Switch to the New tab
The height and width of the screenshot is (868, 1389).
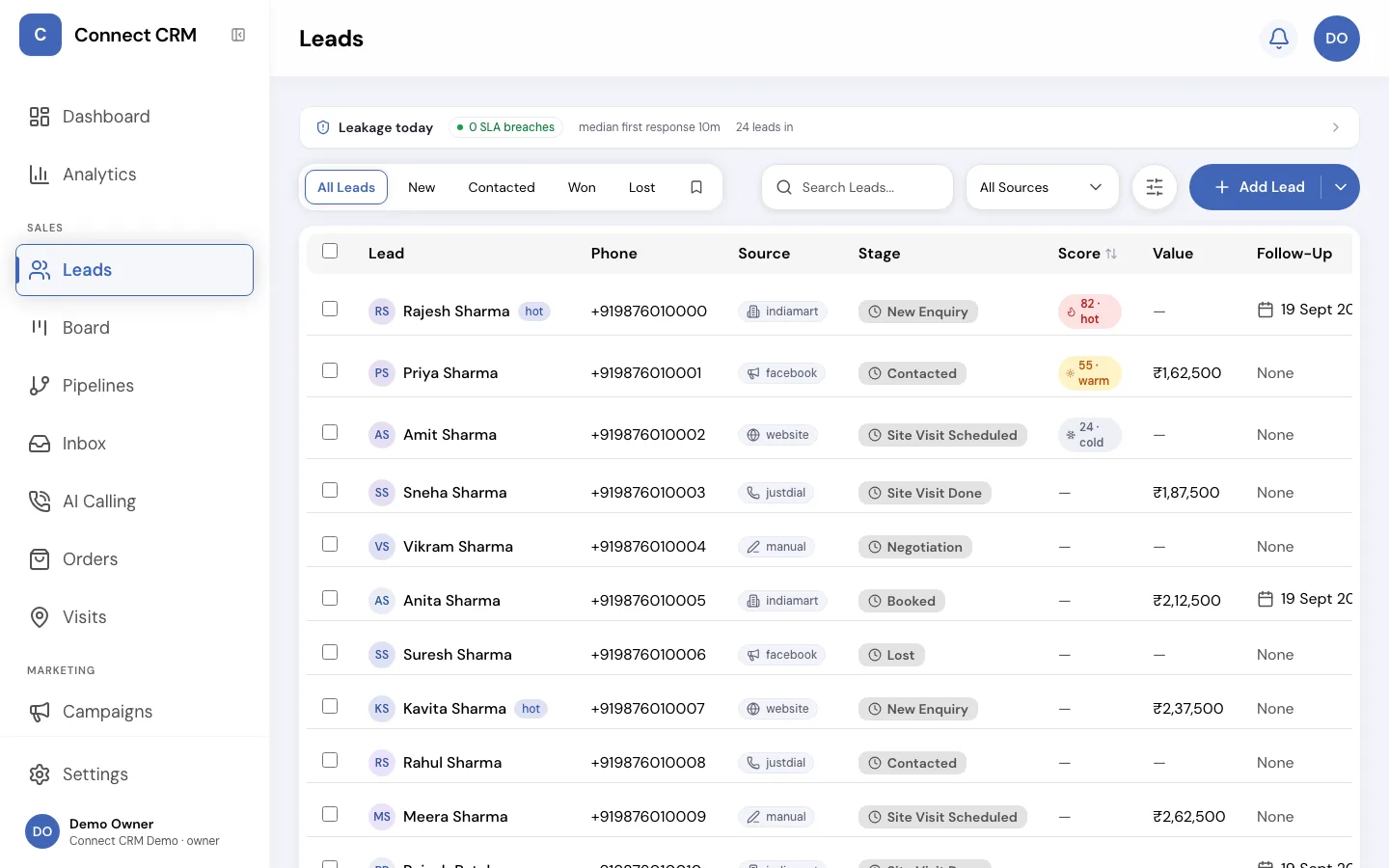422,187
